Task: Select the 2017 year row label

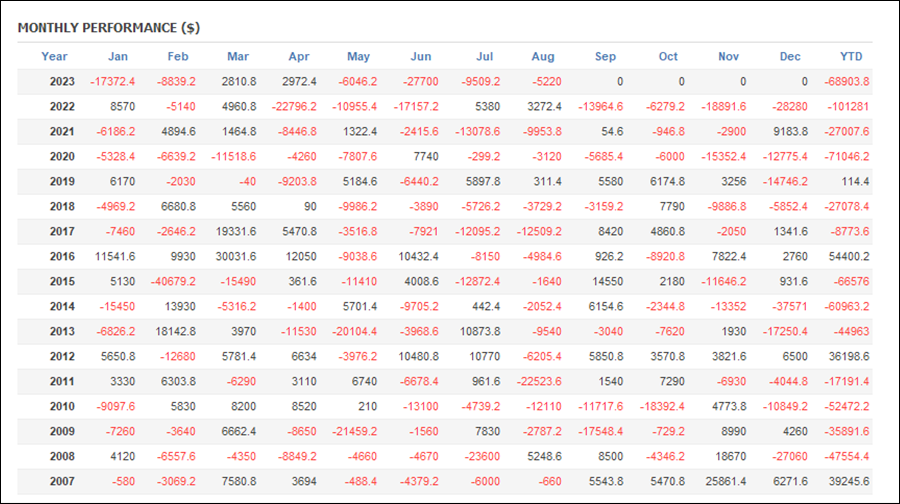Action: coord(62,231)
